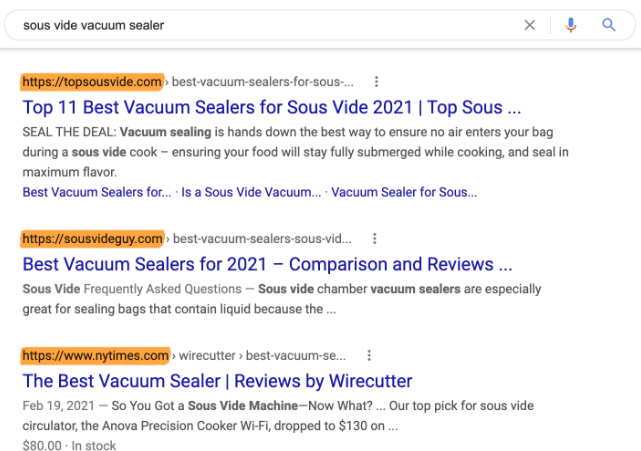The height and width of the screenshot is (451, 641).
Task: Open three-dot menu for sousvideguy.com result
Action: tap(374, 239)
